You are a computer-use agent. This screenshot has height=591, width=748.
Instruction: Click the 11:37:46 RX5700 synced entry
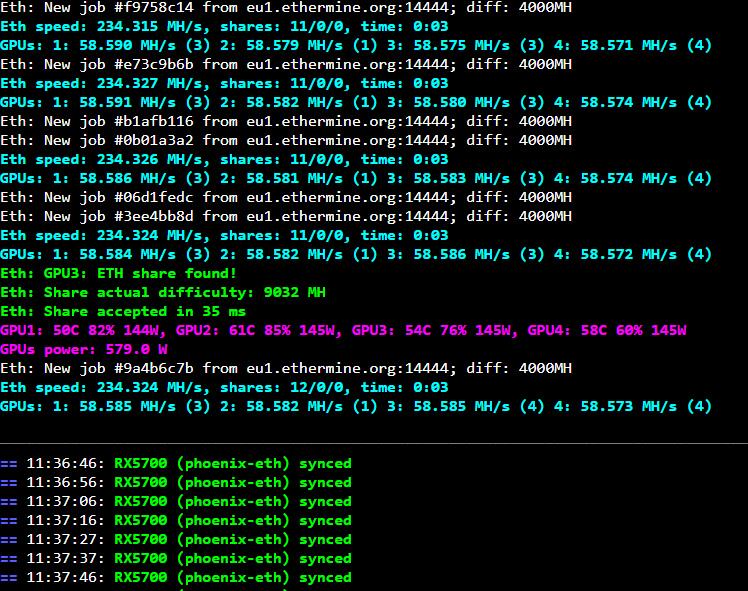click(x=176, y=578)
